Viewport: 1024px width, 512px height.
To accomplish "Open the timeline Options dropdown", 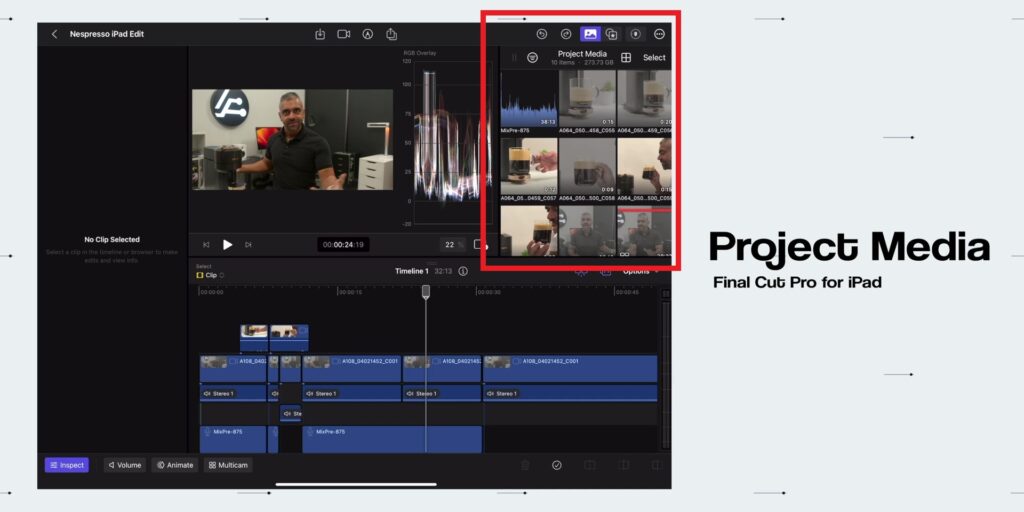I will click(x=640, y=271).
